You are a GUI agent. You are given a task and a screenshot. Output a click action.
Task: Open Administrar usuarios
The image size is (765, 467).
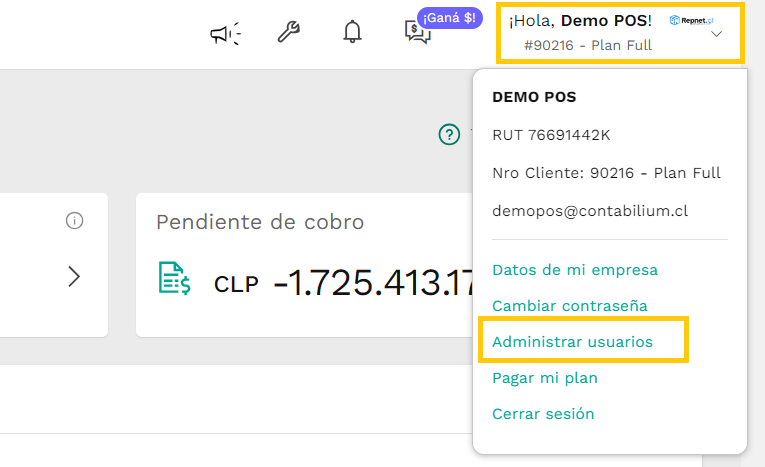tap(572, 342)
